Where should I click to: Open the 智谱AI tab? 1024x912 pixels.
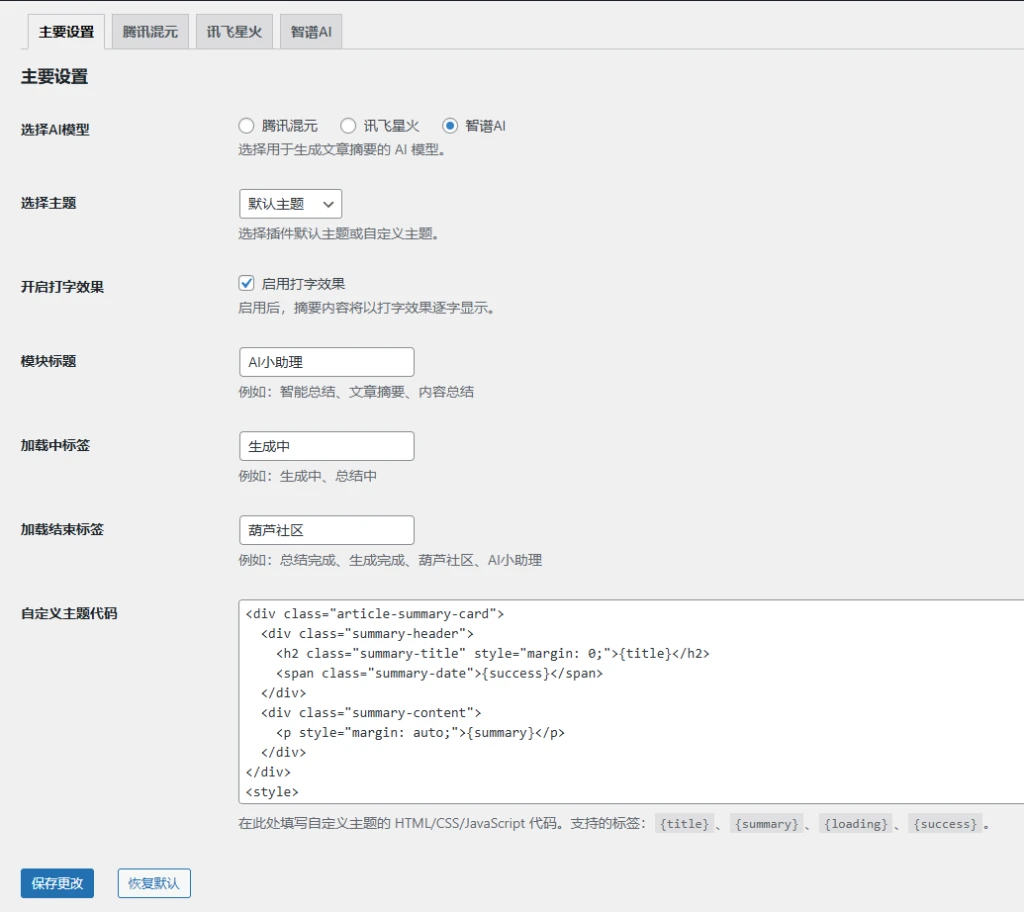pyautogui.click(x=311, y=31)
